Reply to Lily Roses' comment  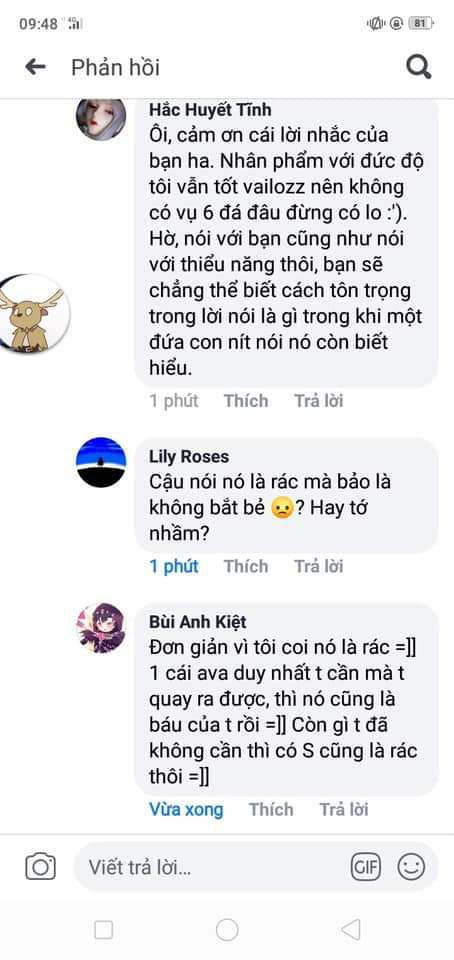click(318, 566)
